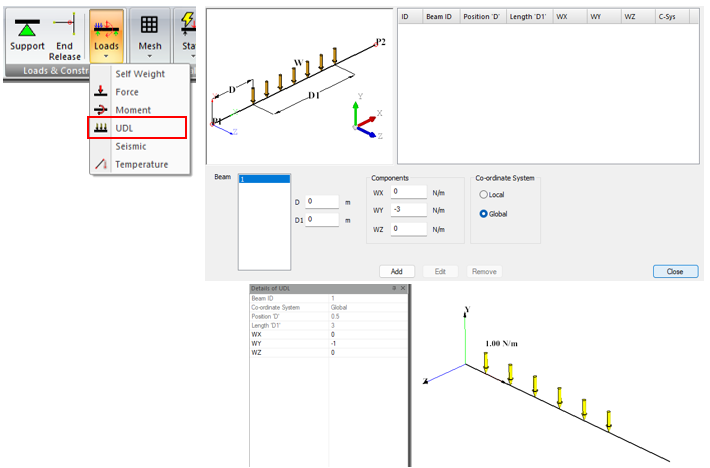This screenshot has width=710, height=468.
Task: Select Seismic from the Loads menu
Action: coord(130,146)
